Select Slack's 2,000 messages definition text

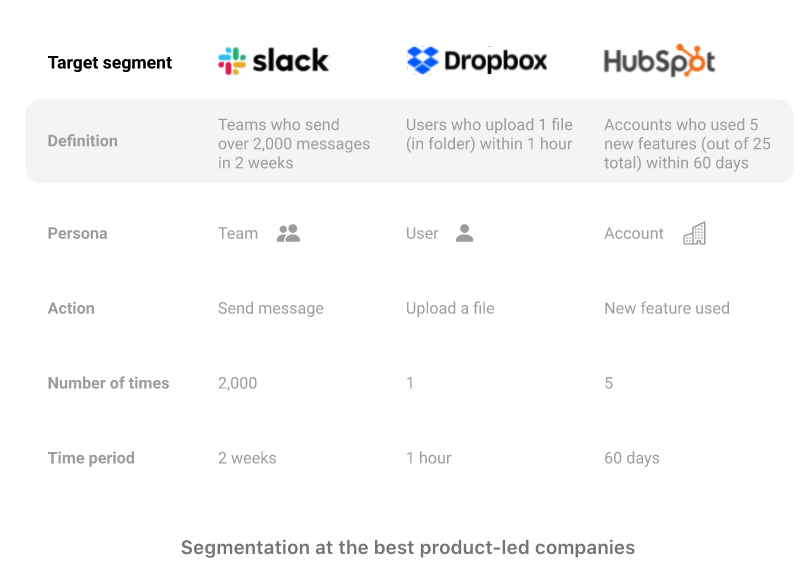[x=294, y=144]
